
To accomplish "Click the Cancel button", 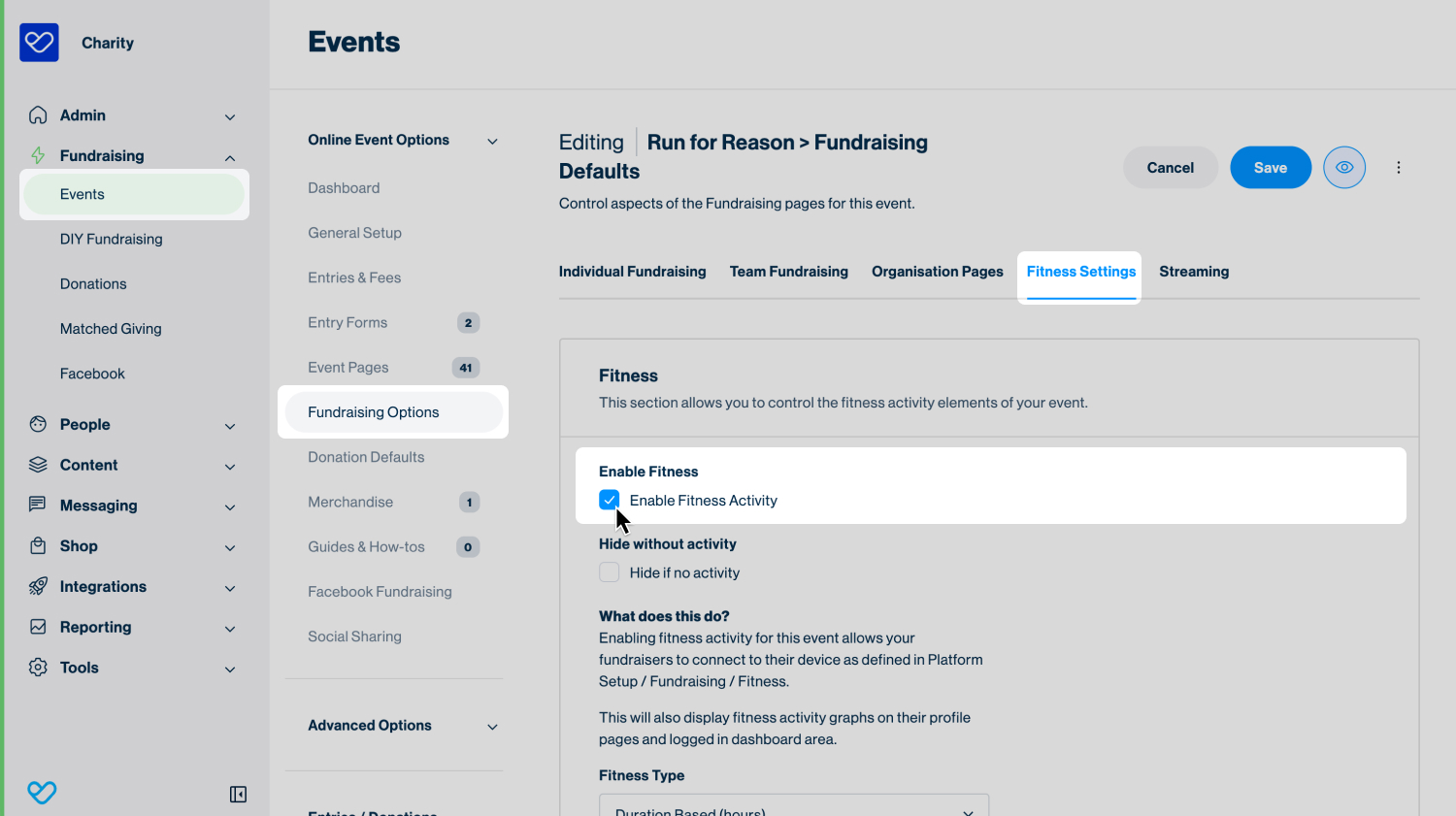I will click(x=1171, y=168).
